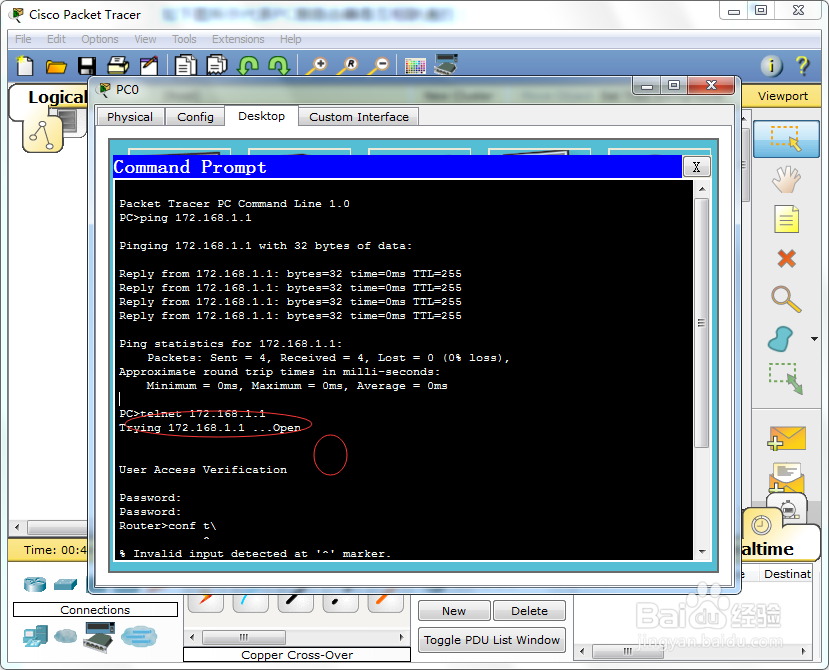Click the Open folder toolbar icon
The height and width of the screenshot is (670, 829).
(x=56, y=66)
